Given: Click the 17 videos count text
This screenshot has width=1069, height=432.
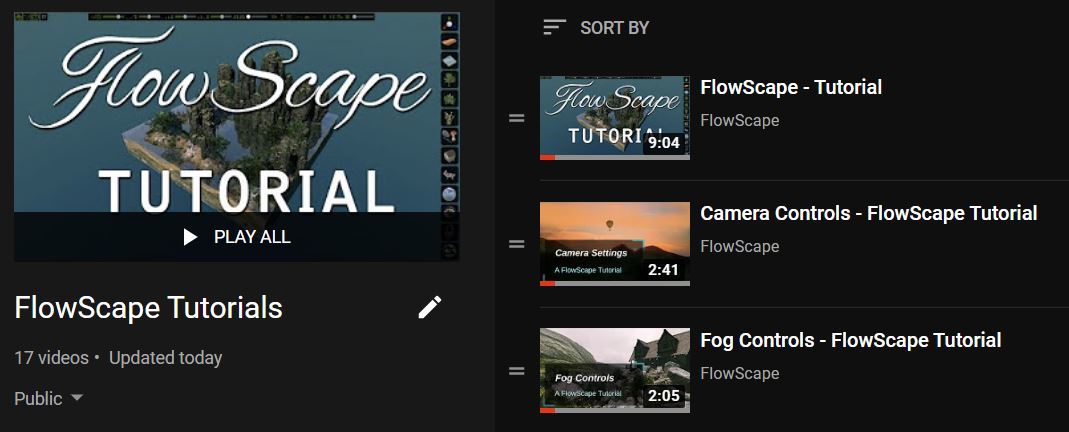Looking at the screenshot, I should coord(52,358).
